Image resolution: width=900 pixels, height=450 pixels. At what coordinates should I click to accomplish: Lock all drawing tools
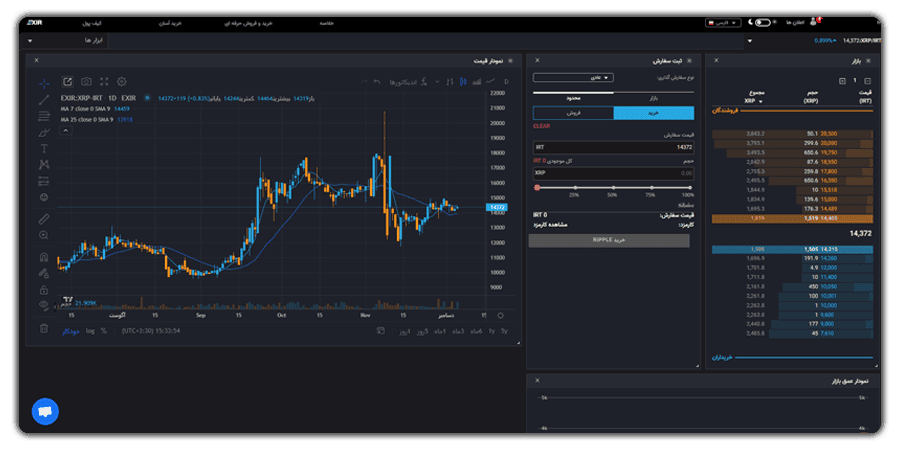pos(44,289)
